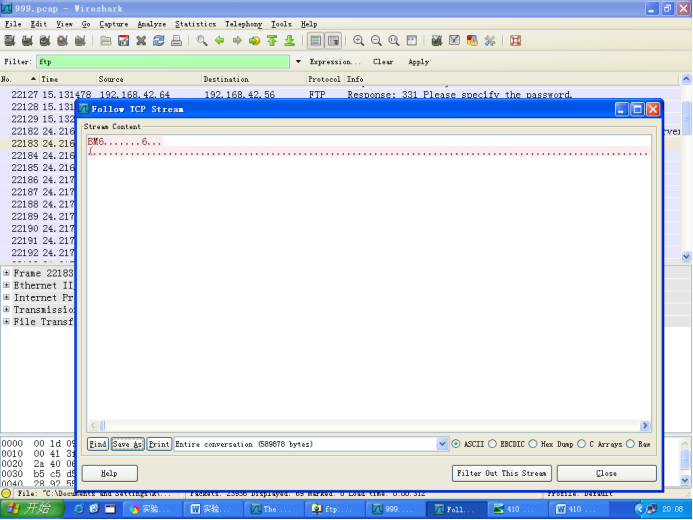
Task: Jump to the last packet icon
Action: point(290,41)
